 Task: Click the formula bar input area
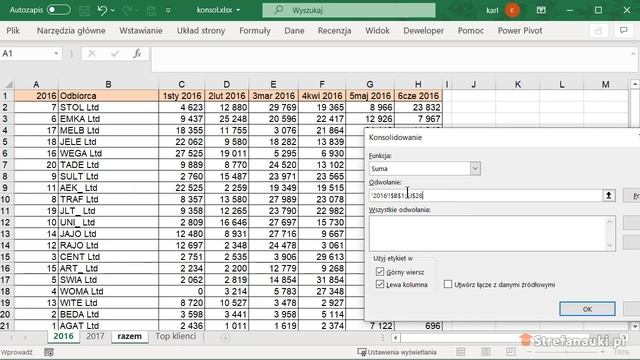(x=390, y=59)
